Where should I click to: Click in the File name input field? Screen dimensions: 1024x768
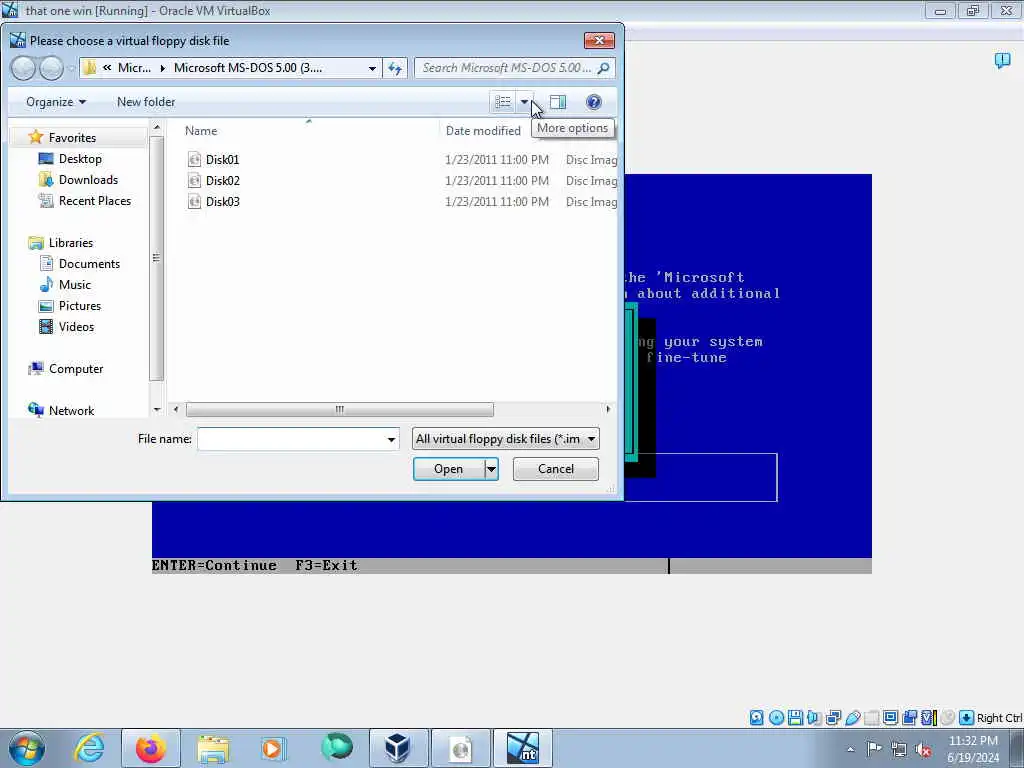click(x=291, y=440)
